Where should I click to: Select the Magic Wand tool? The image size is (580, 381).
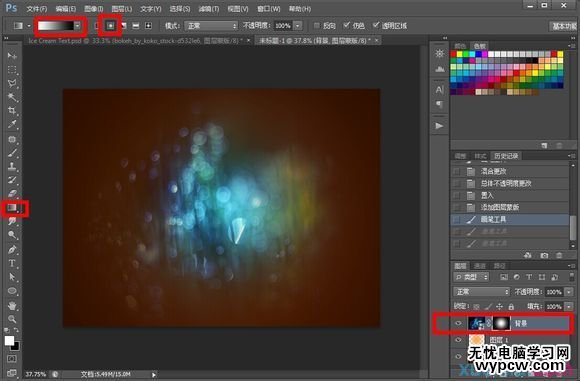[x=12, y=97]
